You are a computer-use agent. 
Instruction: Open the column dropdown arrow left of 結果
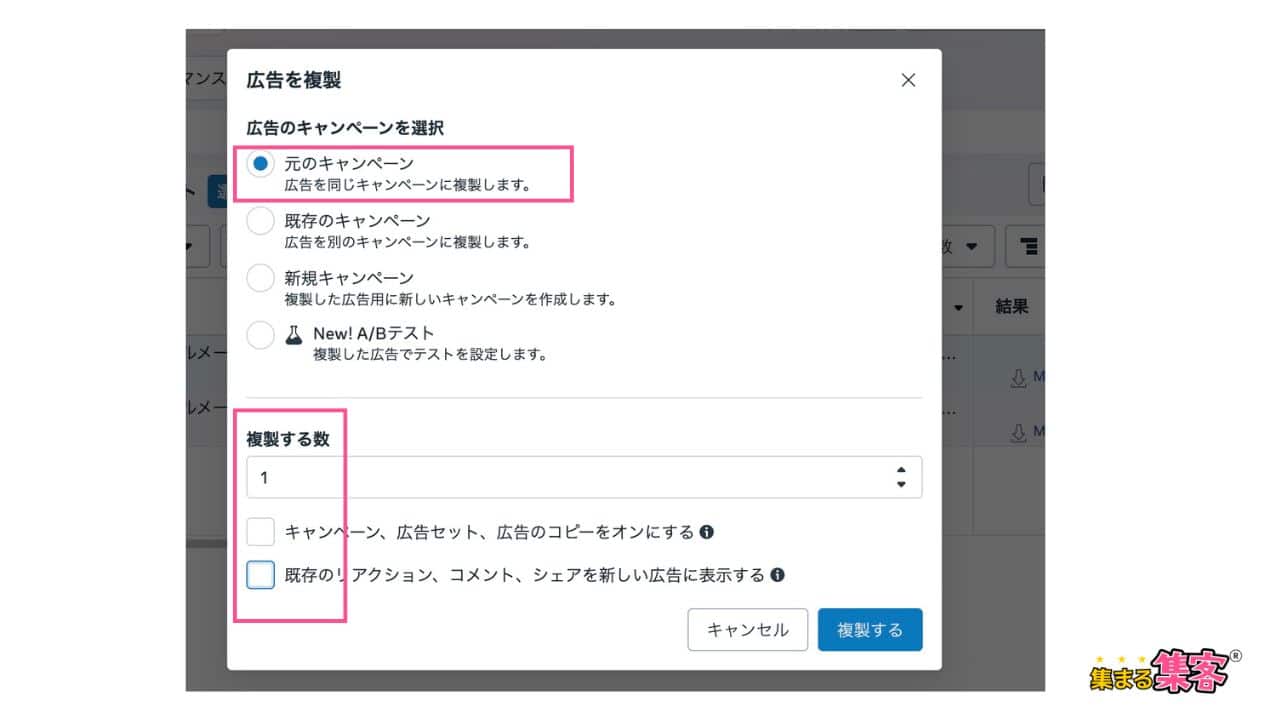961,306
